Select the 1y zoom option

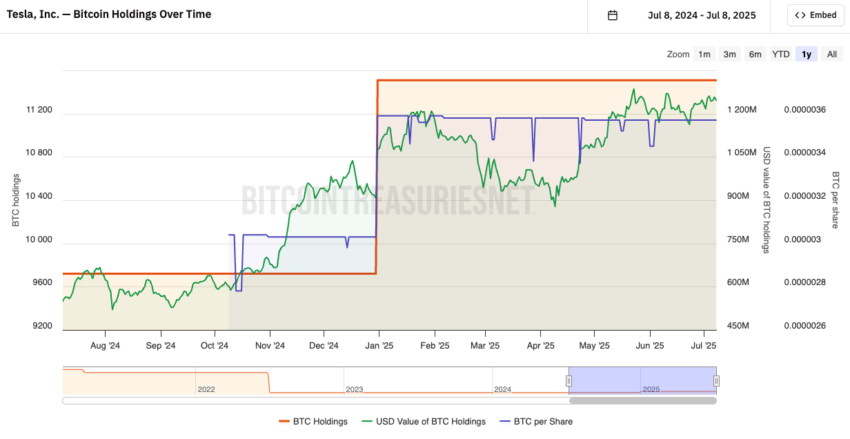tap(806, 54)
